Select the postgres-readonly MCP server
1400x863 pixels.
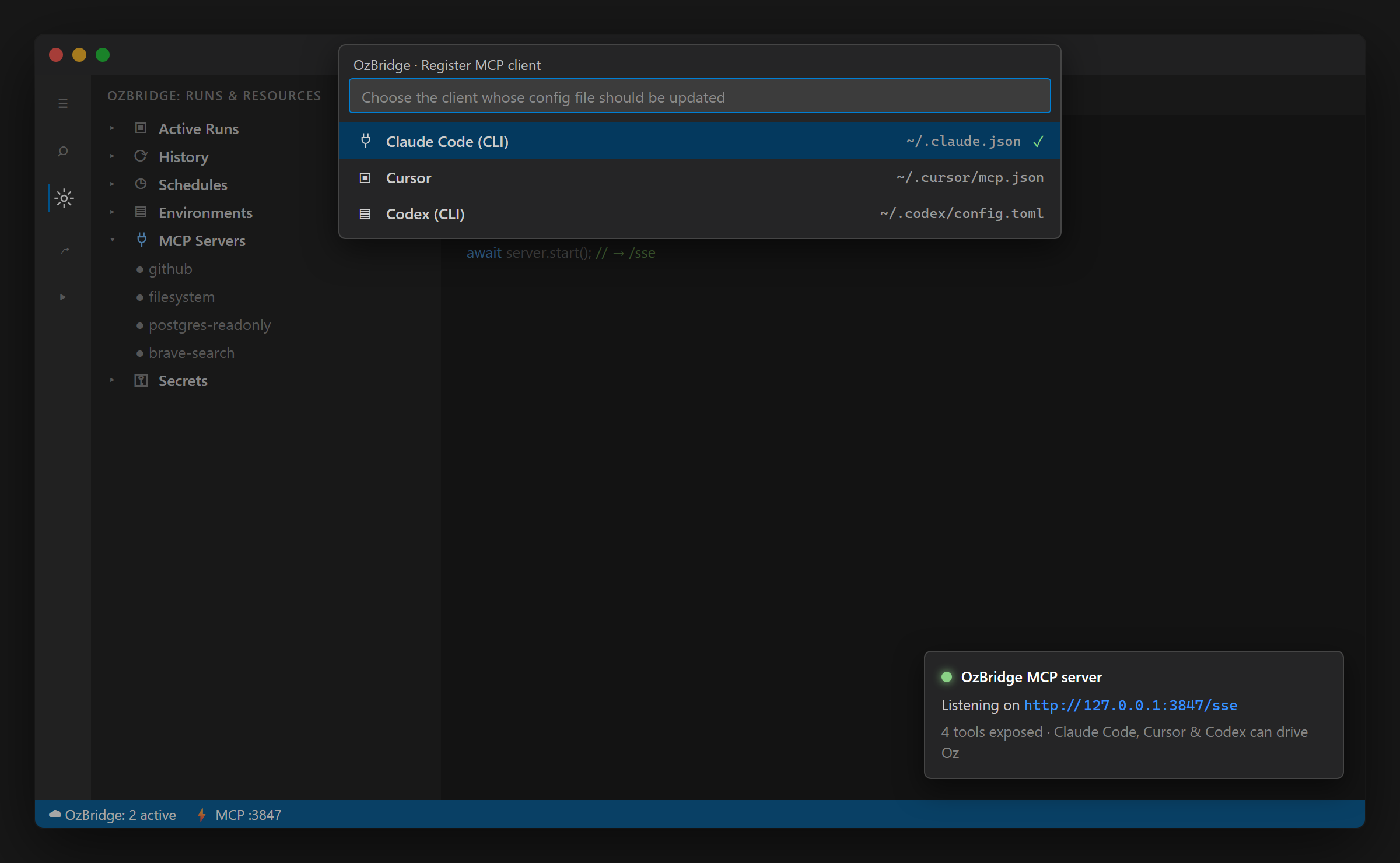click(209, 325)
